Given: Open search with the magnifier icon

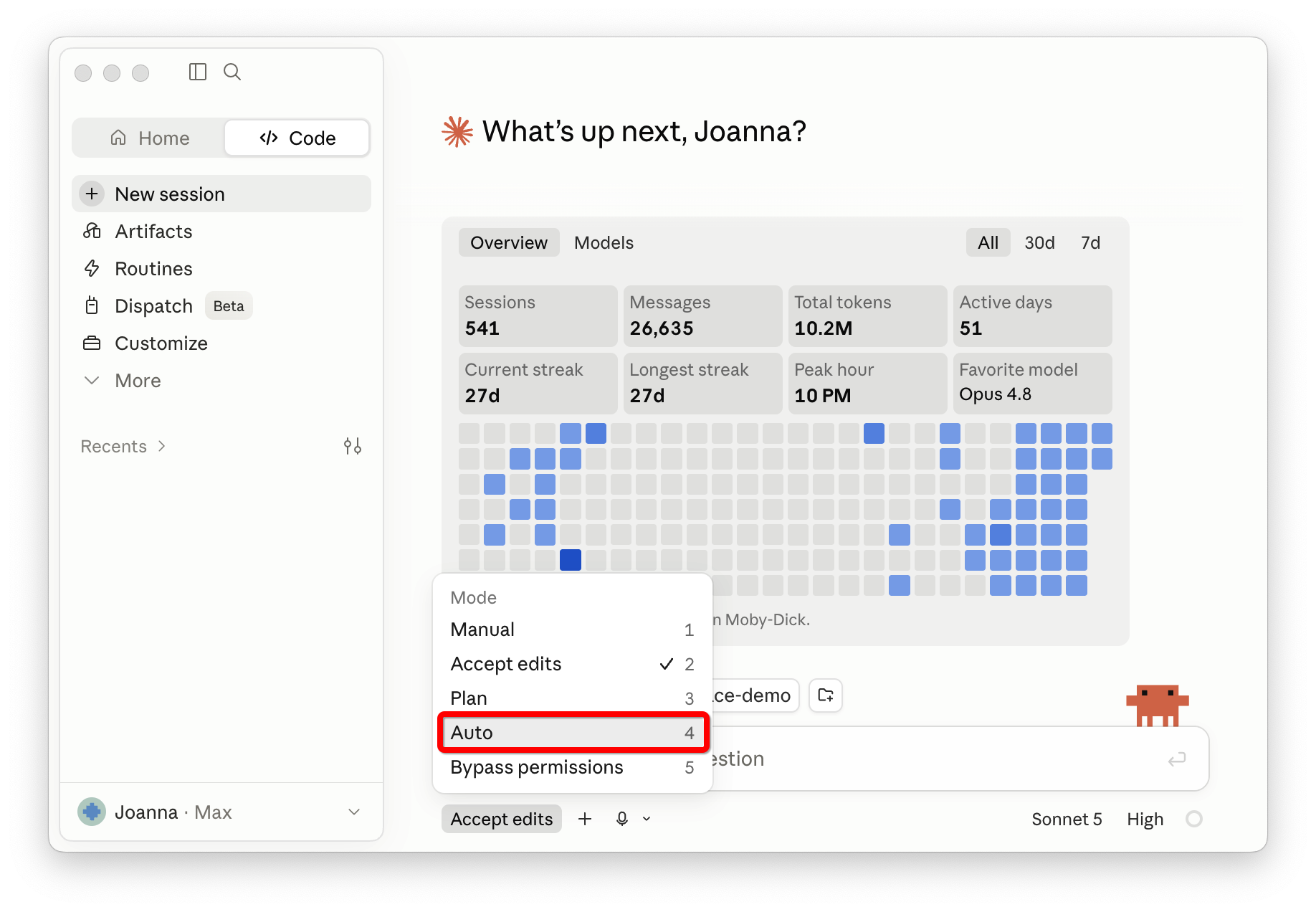Looking at the screenshot, I should [x=232, y=72].
